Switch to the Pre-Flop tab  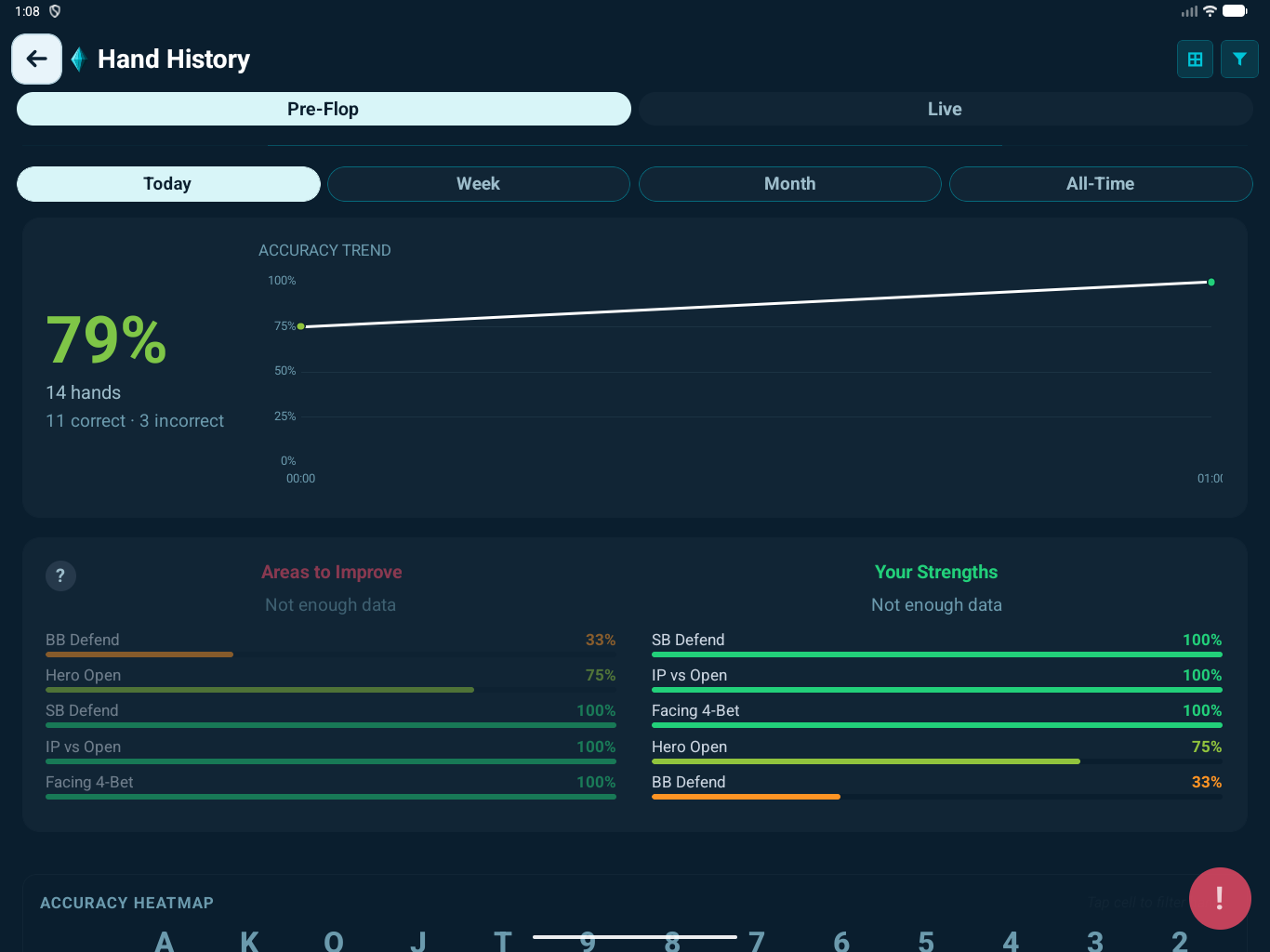(x=324, y=109)
